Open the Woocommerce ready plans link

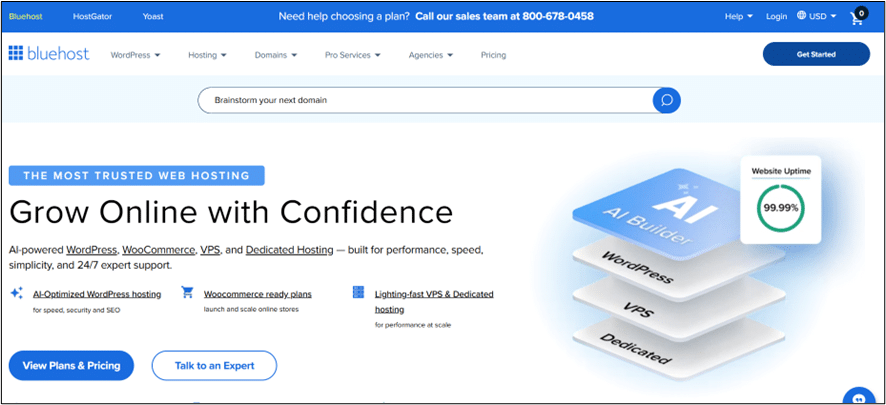coord(258,294)
